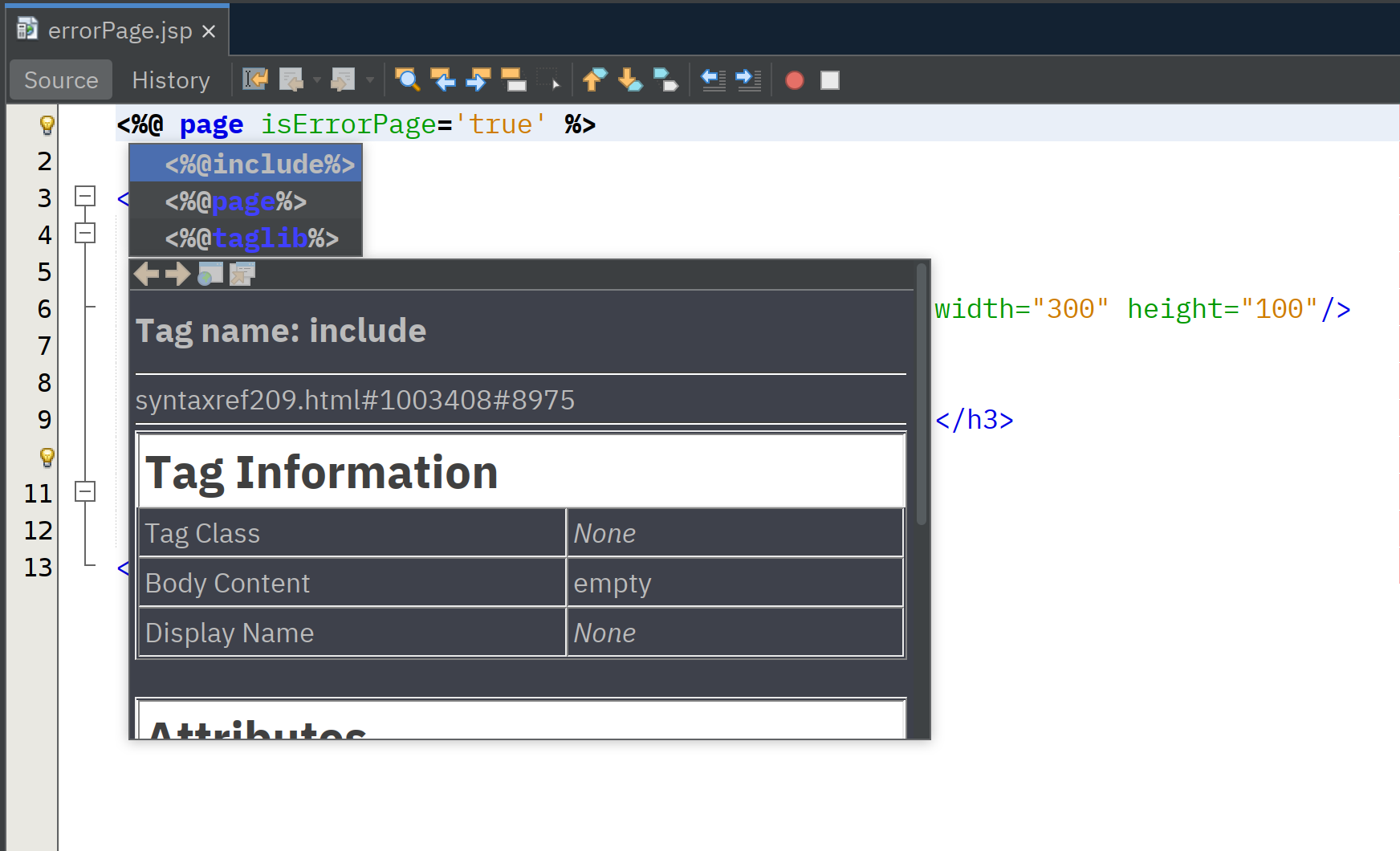Click the 'empty' value cell

(x=735, y=583)
